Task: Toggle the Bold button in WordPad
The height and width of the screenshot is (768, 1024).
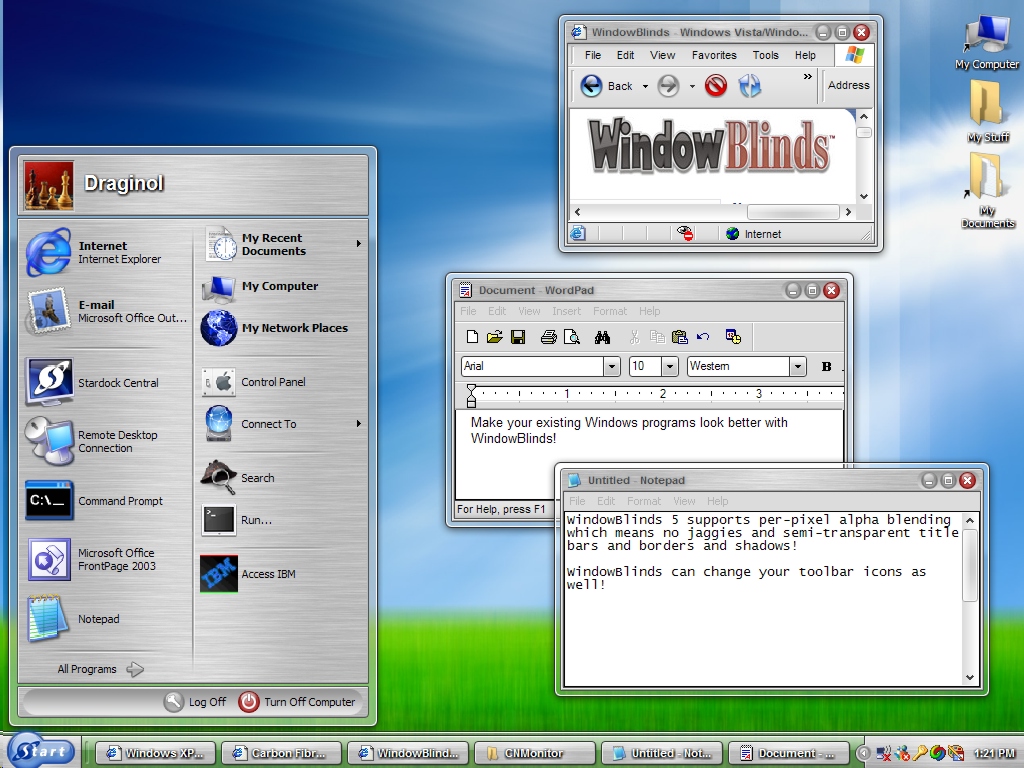Action: point(826,366)
